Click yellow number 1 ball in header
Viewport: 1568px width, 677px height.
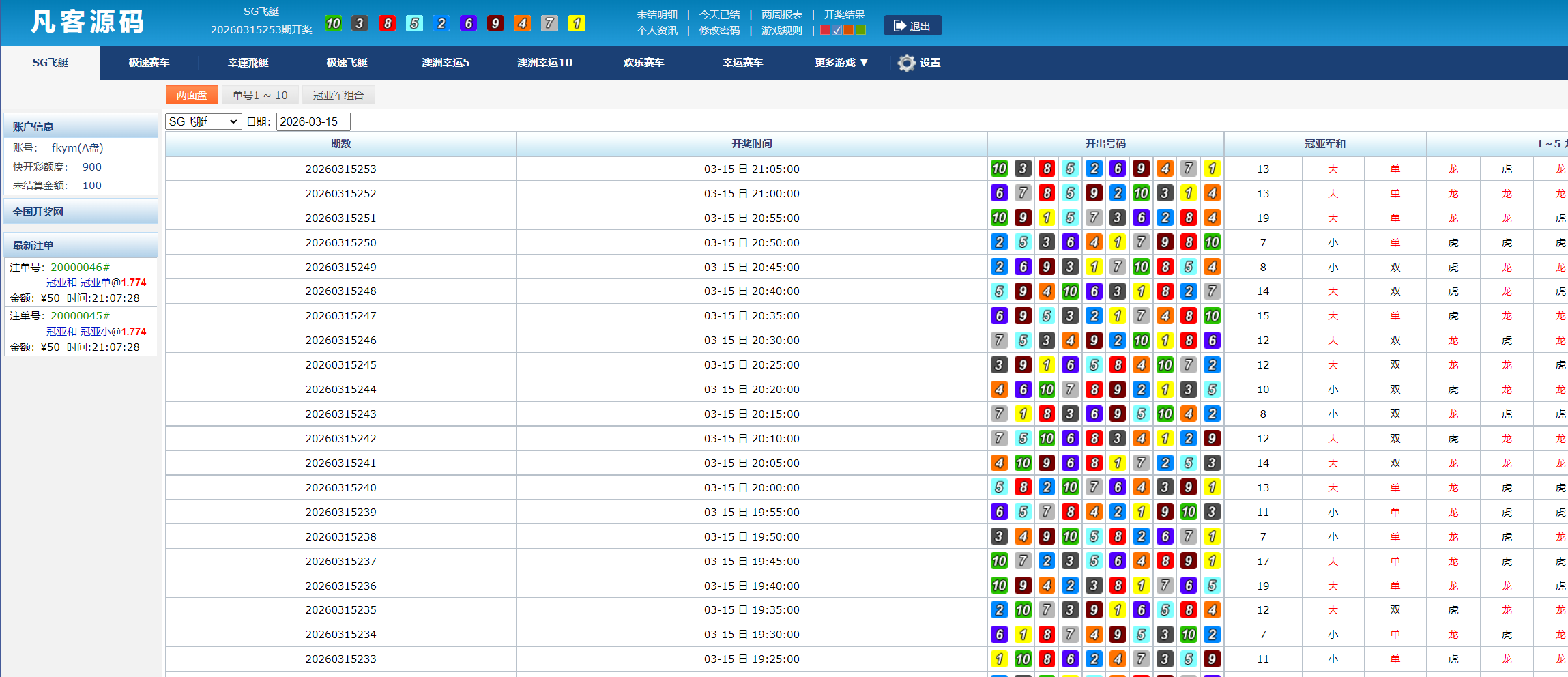(x=577, y=24)
